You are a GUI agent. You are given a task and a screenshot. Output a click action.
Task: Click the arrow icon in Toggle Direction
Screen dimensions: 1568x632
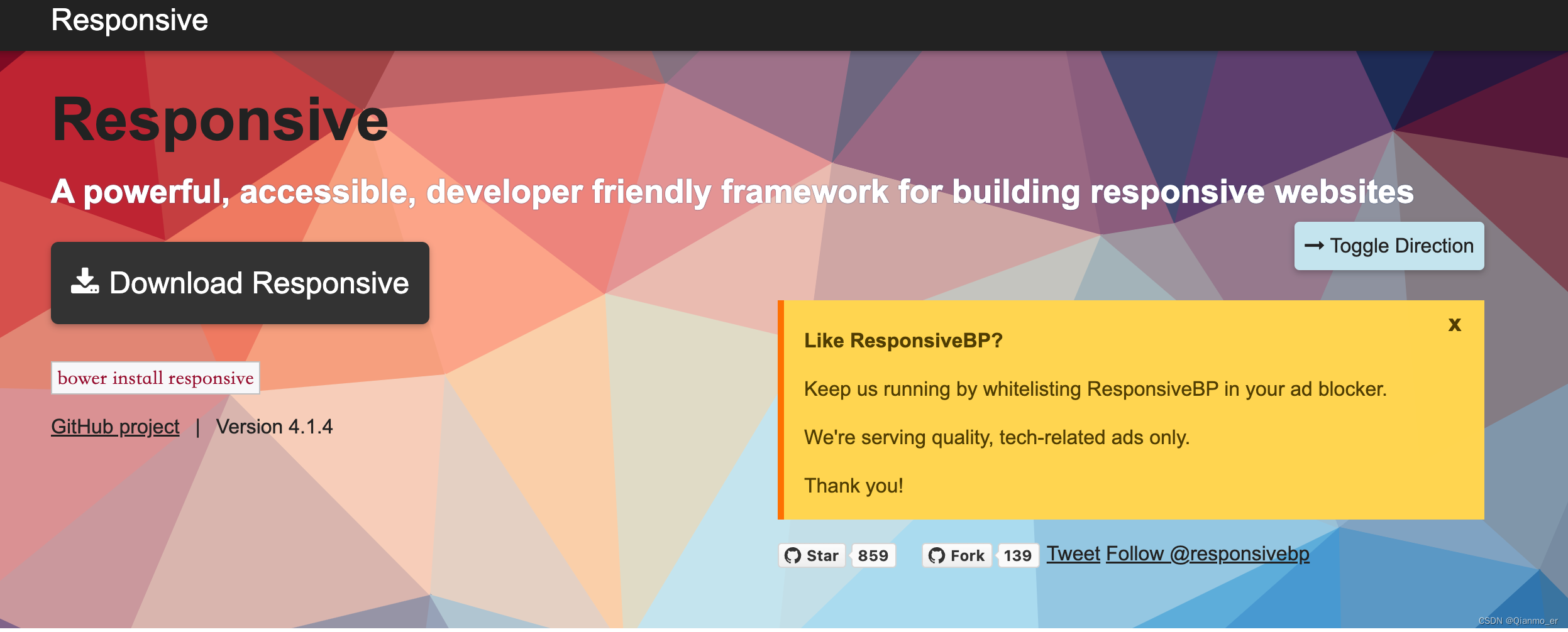click(x=1314, y=246)
